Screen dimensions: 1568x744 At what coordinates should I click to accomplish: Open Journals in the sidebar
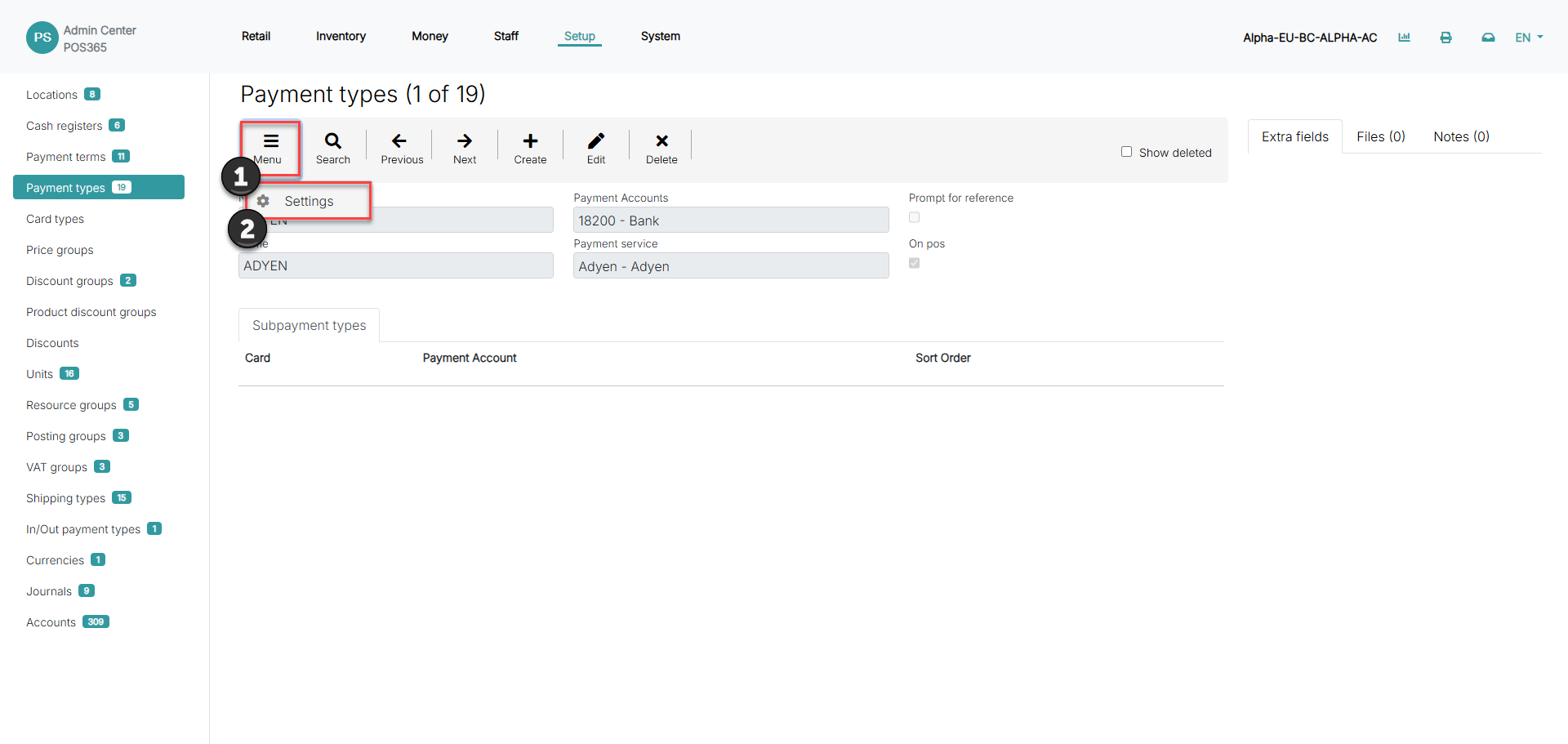49,591
